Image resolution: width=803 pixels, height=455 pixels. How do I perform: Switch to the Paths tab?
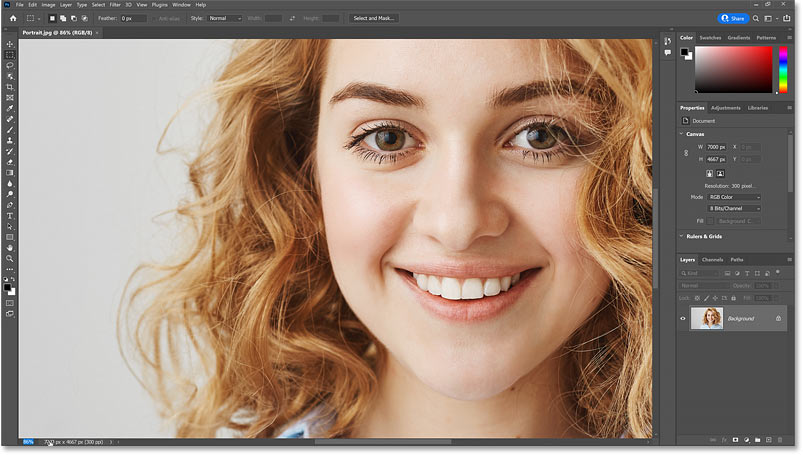pyautogui.click(x=736, y=260)
